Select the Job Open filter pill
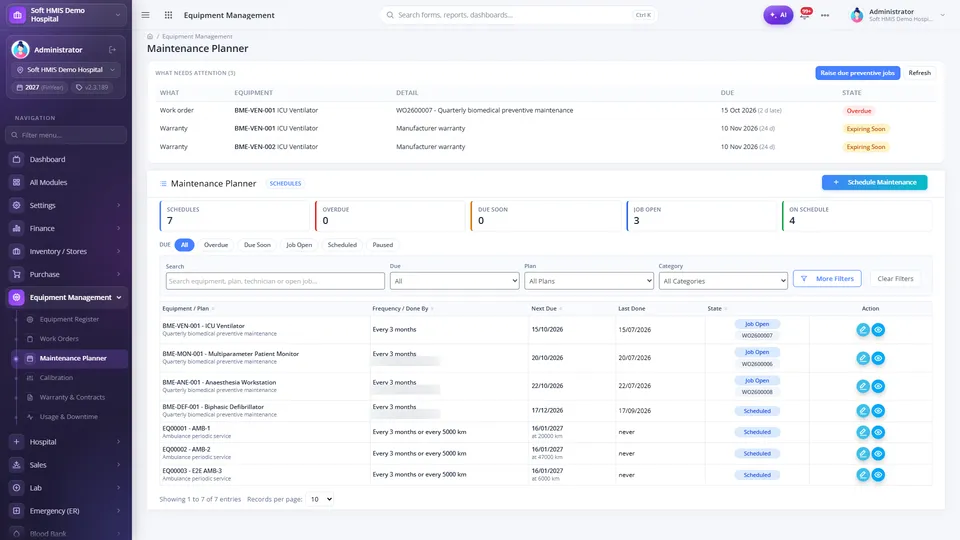 point(299,245)
